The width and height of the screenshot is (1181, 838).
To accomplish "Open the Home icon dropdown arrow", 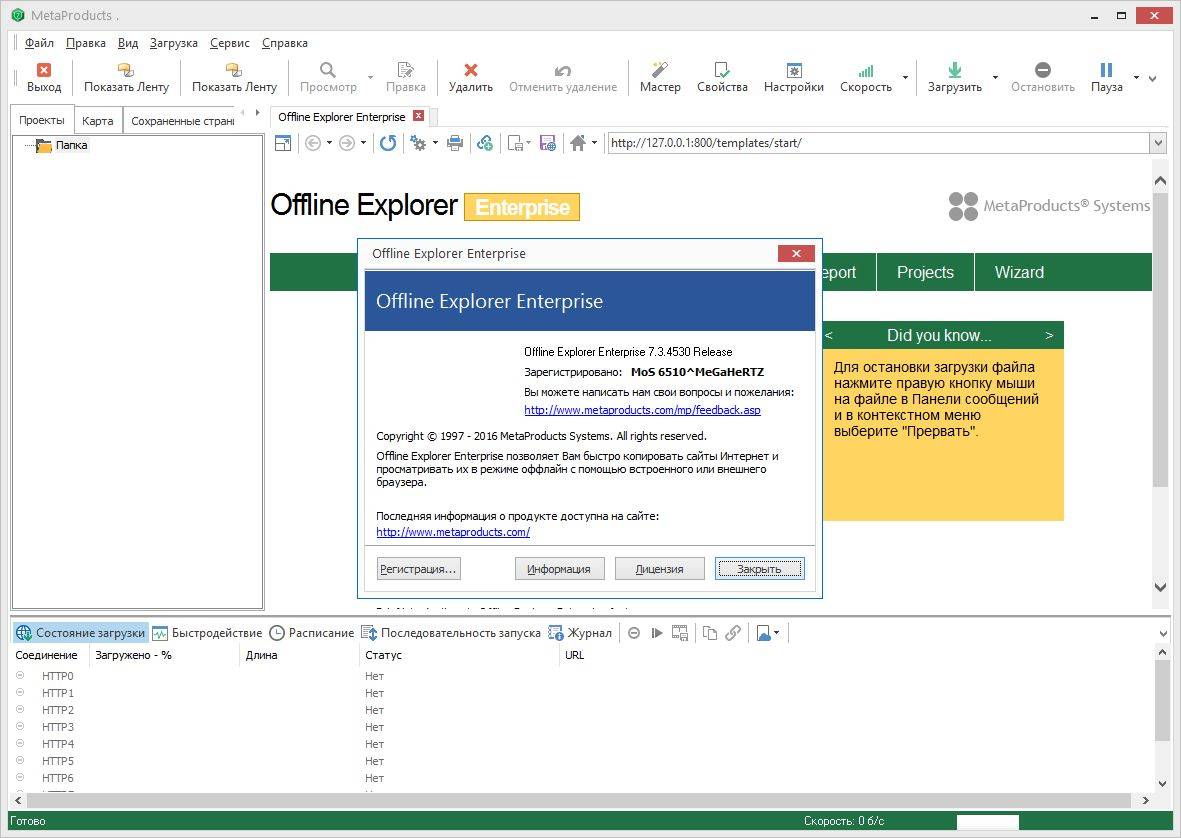I will point(594,143).
